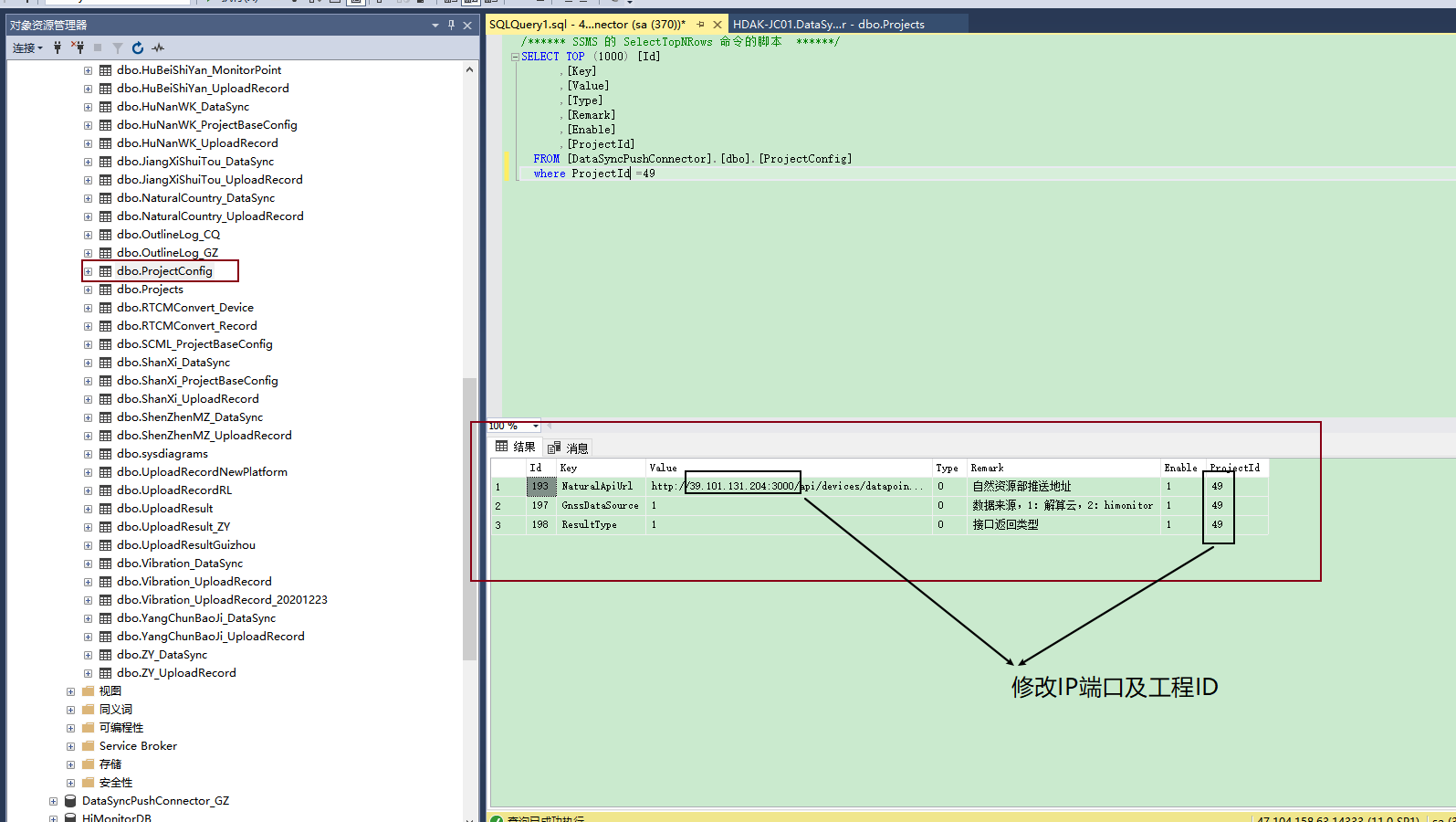Refresh the Object Explorer tree
Screen dimensions: 1456x822
138,47
